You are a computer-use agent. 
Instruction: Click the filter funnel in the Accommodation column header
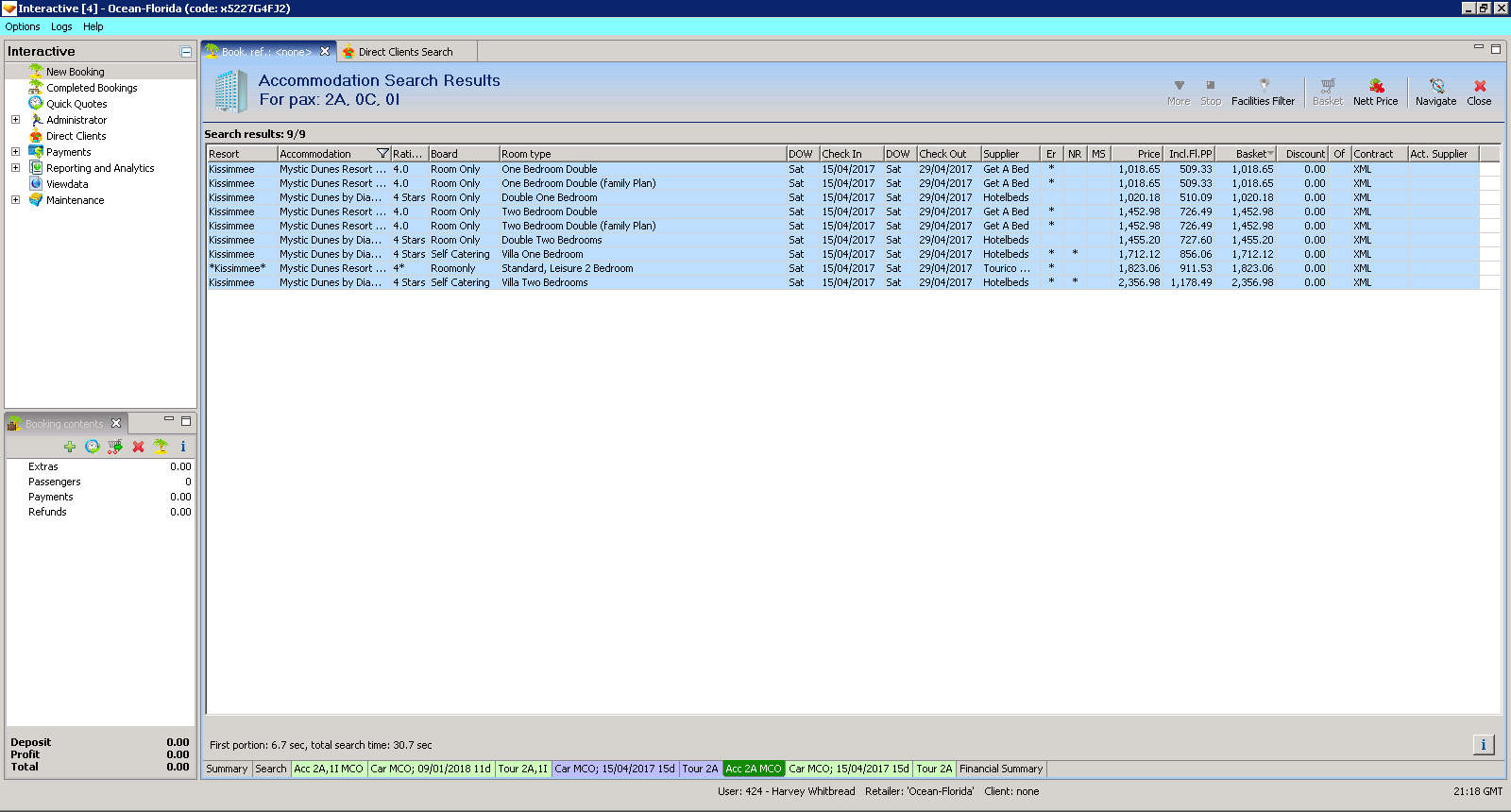382,154
